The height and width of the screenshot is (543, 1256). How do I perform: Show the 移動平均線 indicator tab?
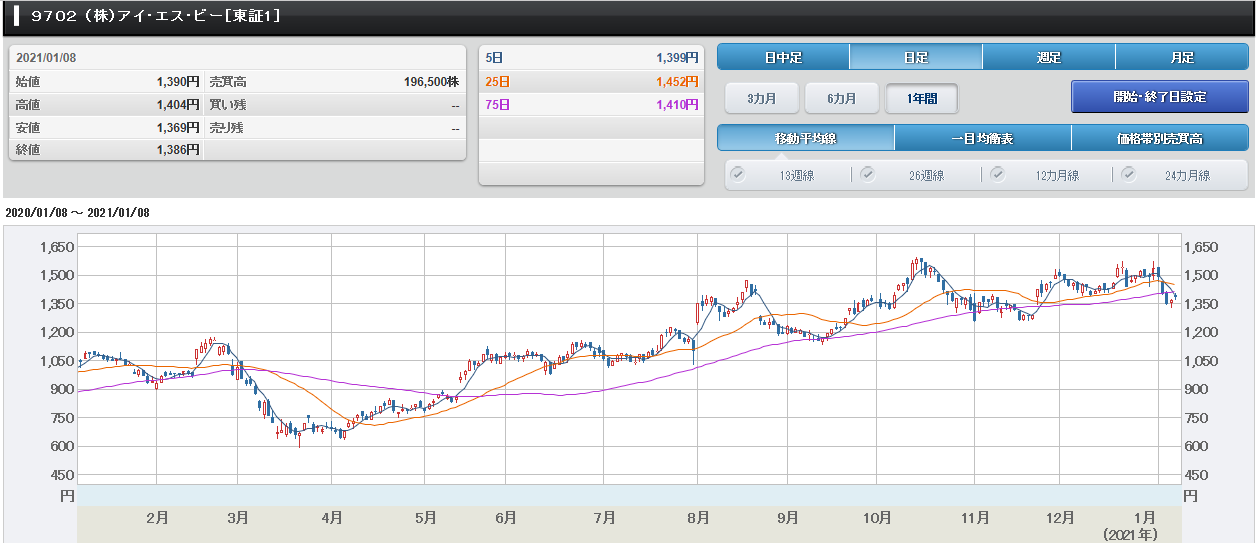point(805,138)
